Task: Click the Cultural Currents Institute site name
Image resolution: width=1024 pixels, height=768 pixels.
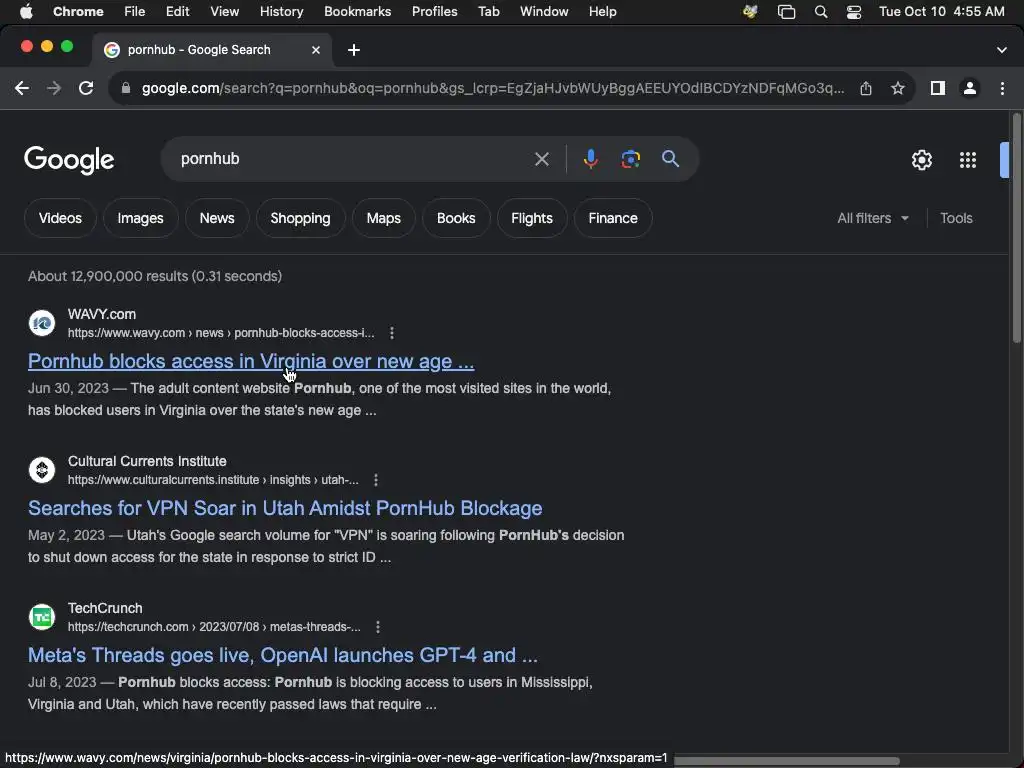Action: [x=147, y=461]
